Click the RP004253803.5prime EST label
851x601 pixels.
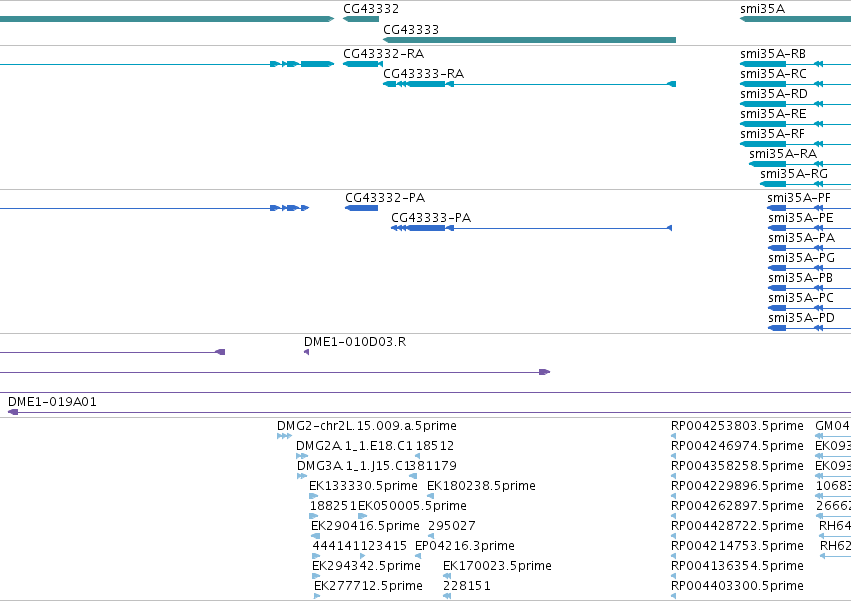[737, 426]
